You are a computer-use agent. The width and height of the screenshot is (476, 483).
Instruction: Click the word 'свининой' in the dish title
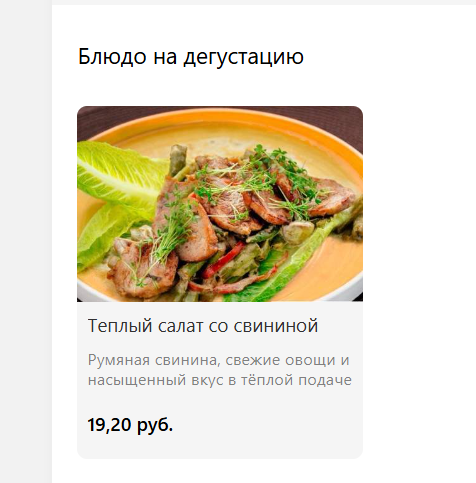tap(276, 326)
